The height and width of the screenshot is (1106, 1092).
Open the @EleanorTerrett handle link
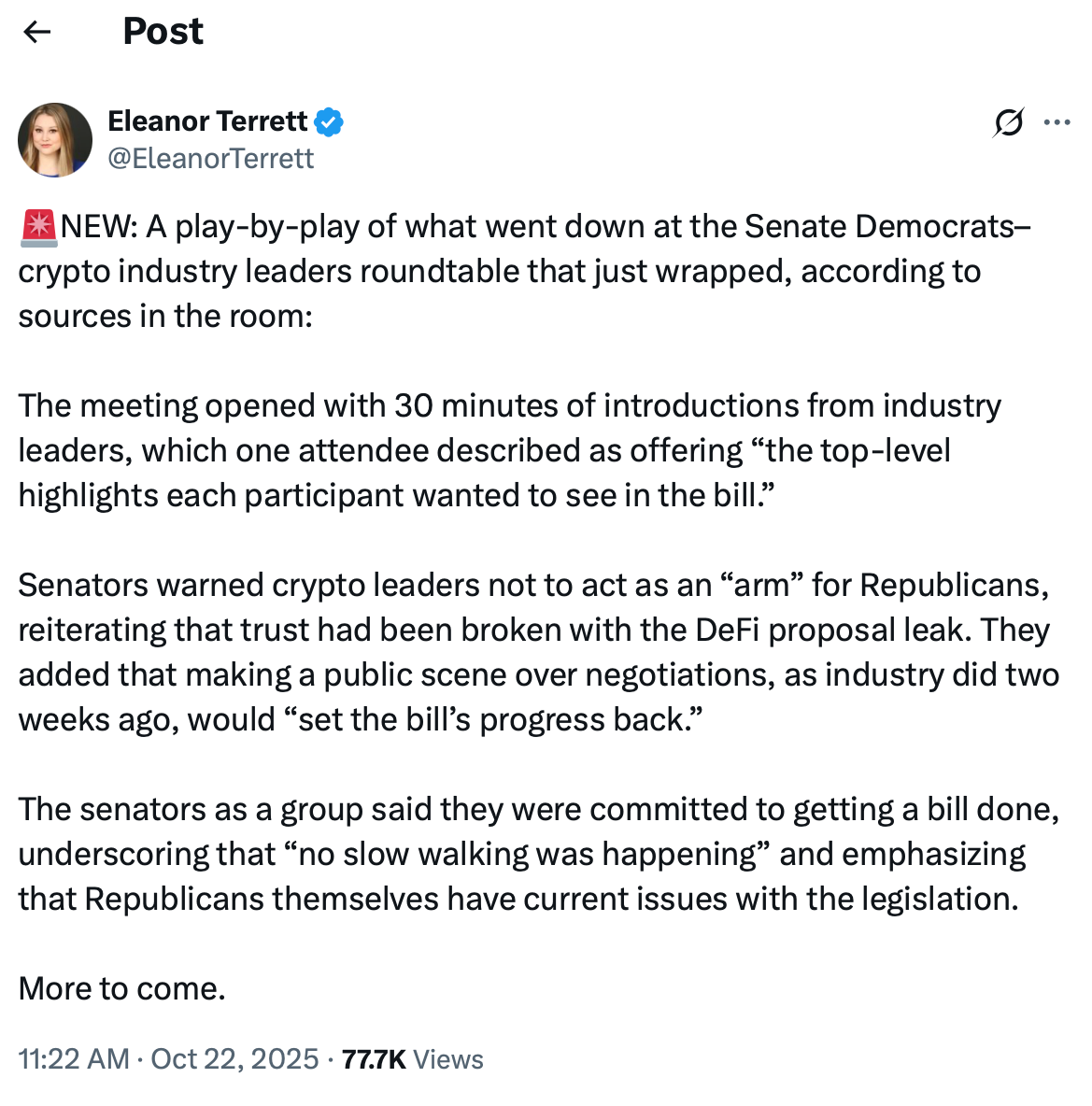211,159
